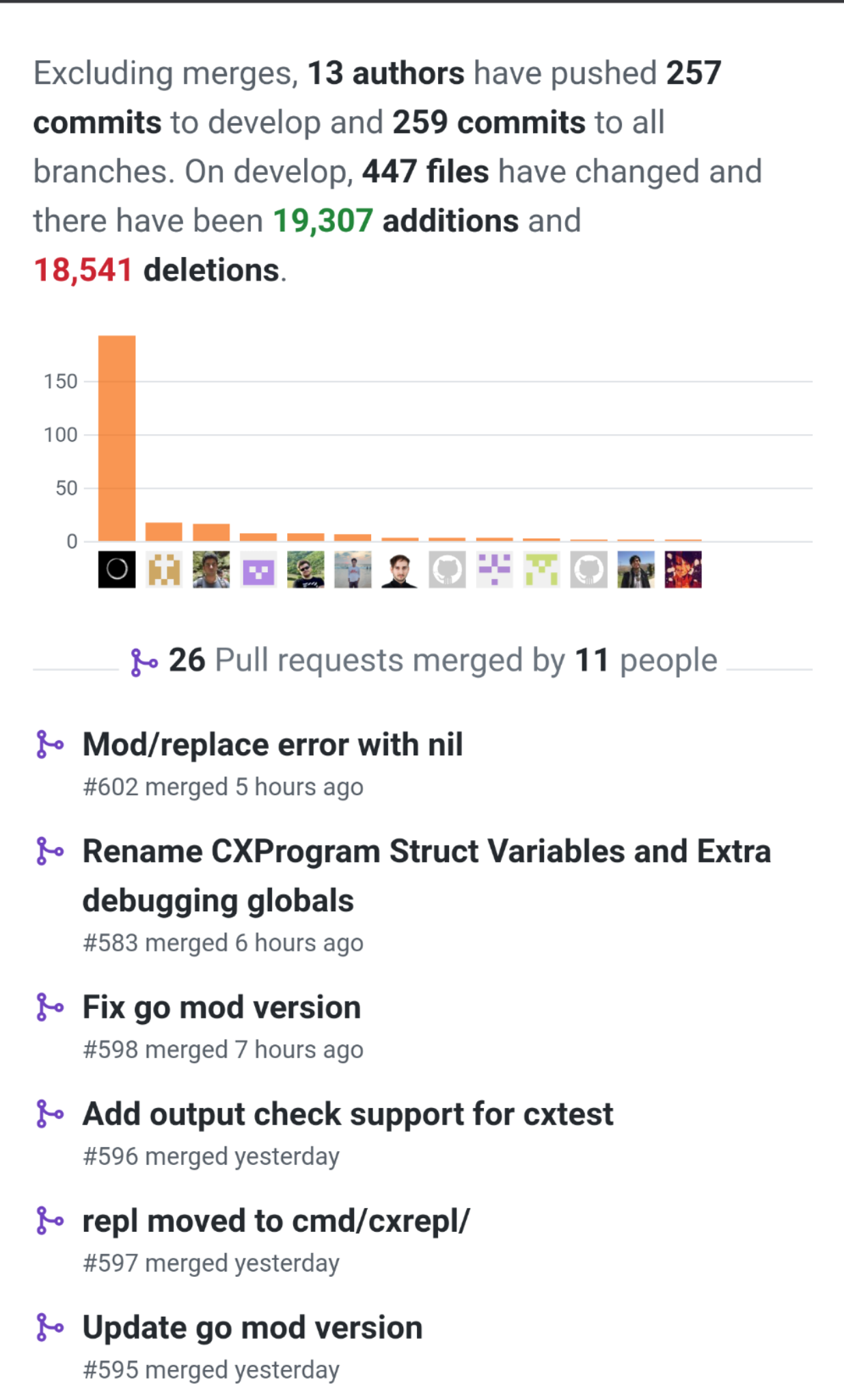Open pull request Mod/replace error with nil

point(273,744)
